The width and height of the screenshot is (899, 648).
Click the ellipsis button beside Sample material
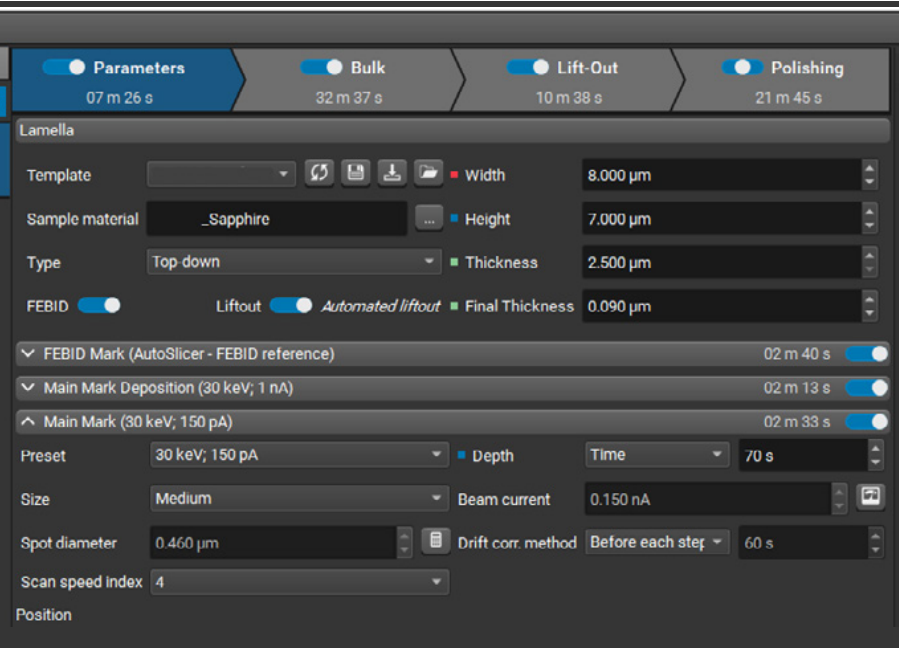pyautogui.click(x=428, y=218)
